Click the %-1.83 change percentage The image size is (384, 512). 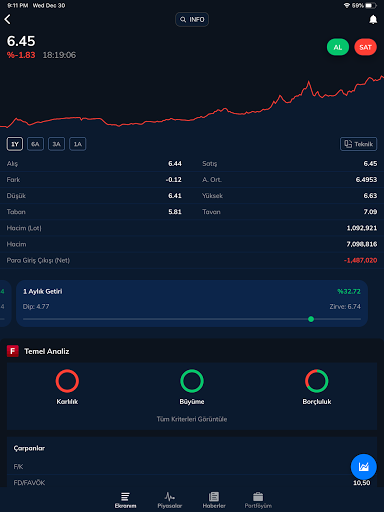21,55
